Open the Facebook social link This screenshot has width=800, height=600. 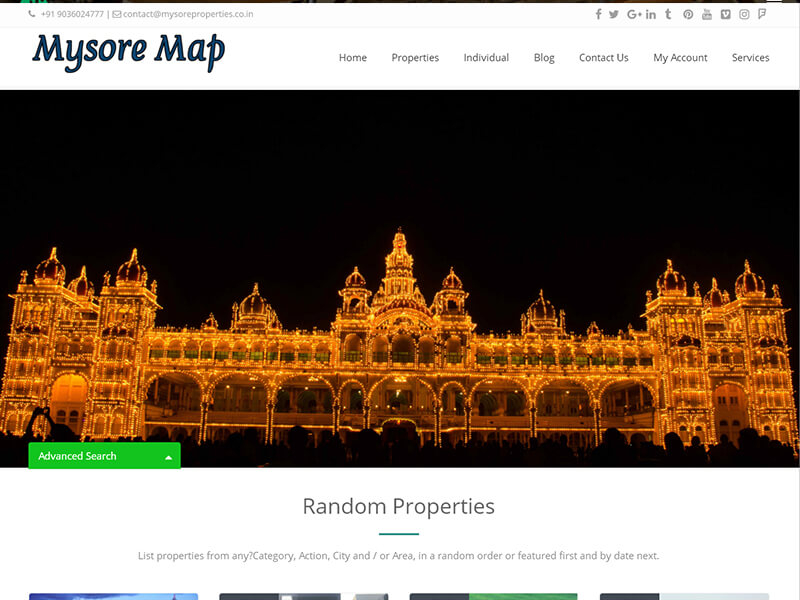[598, 14]
